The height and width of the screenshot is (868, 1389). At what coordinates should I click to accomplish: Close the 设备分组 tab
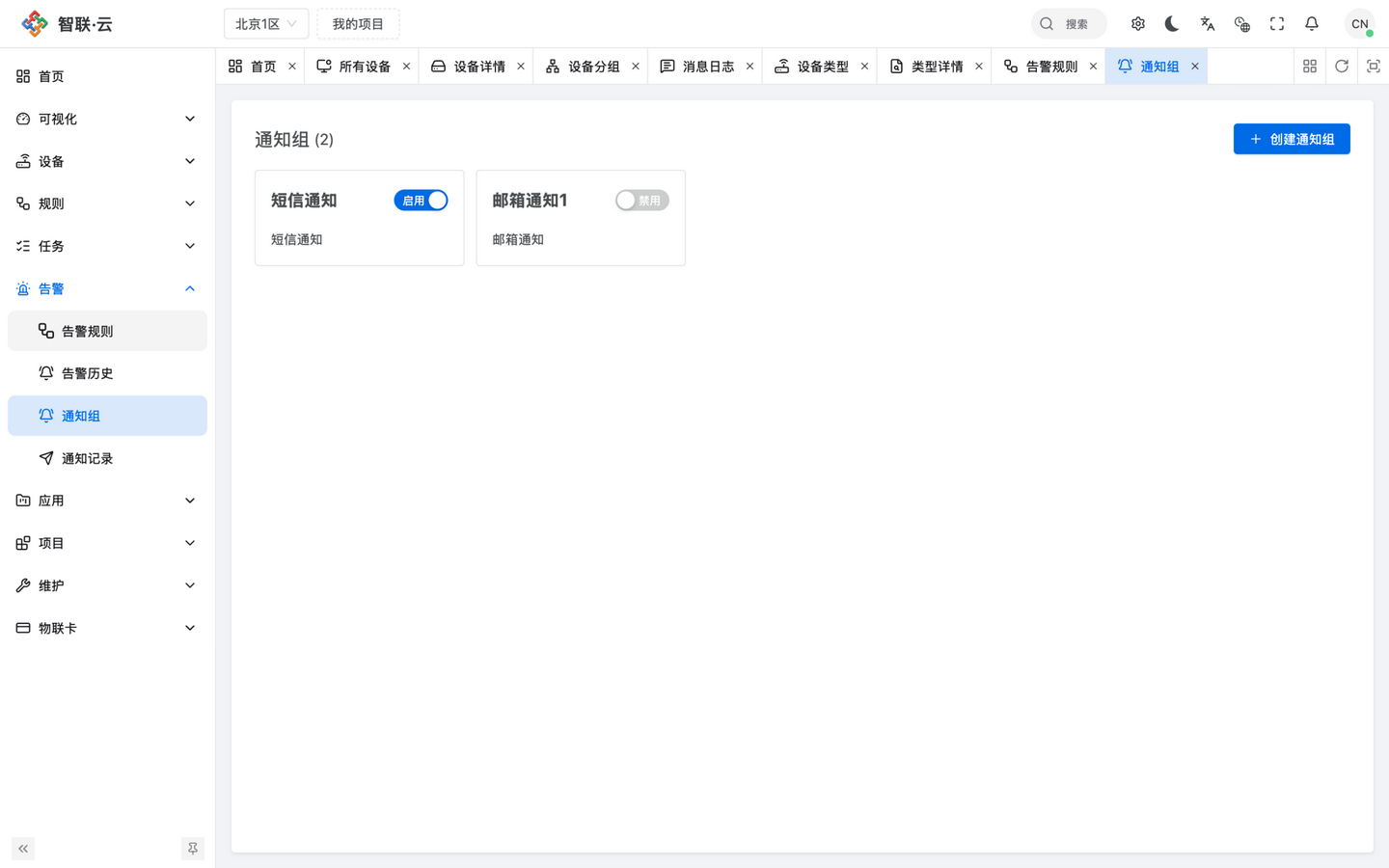(x=636, y=67)
